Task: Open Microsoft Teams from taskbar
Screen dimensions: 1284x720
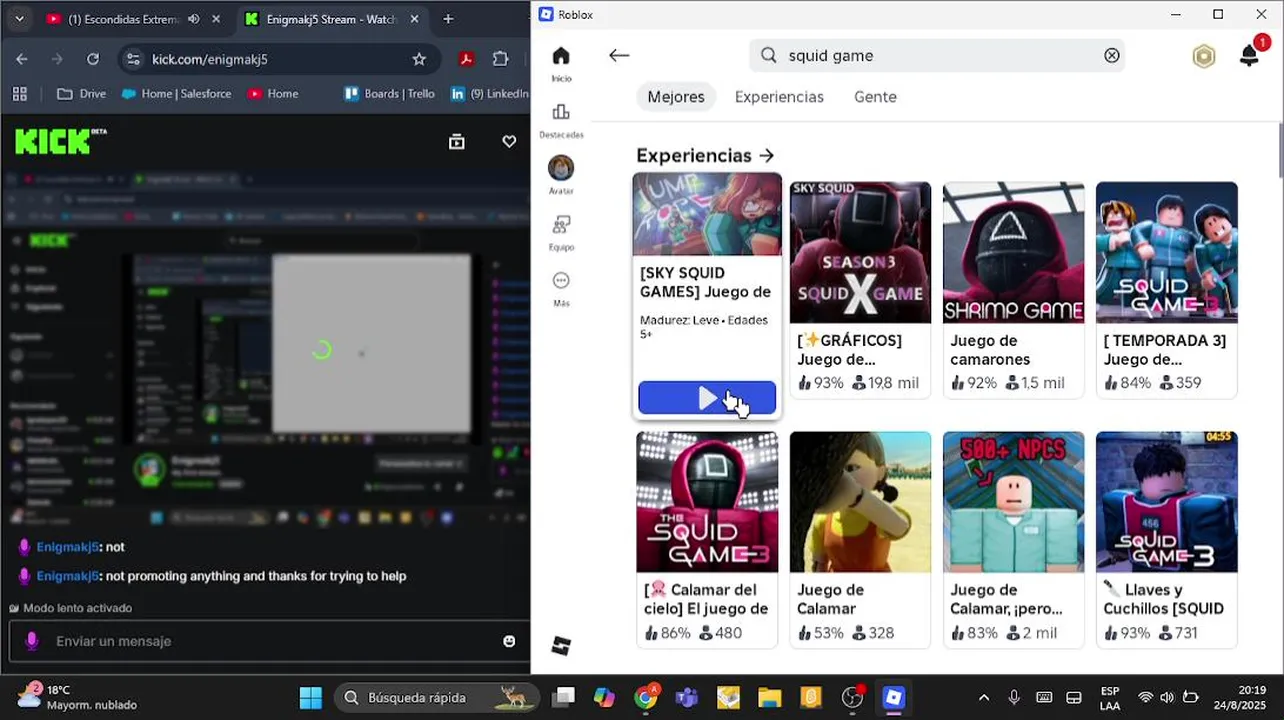Action: (x=687, y=697)
